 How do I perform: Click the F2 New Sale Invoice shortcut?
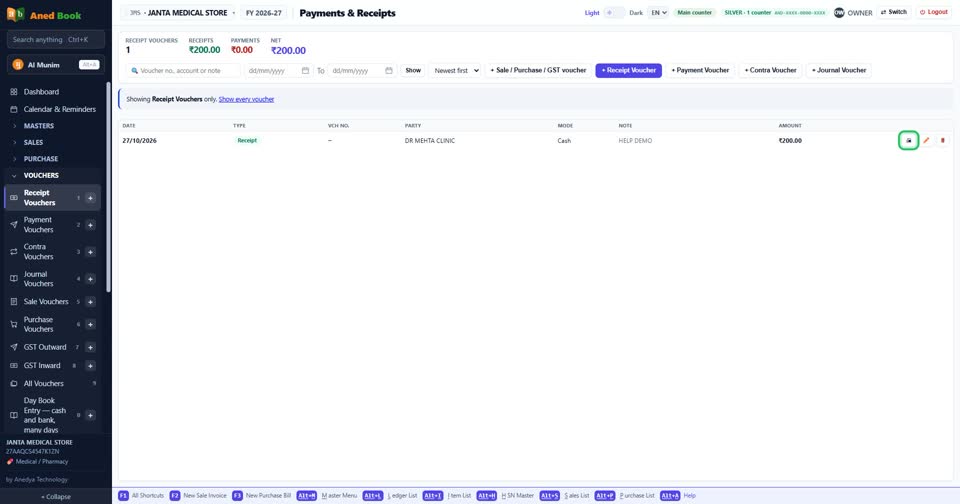(x=198, y=495)
